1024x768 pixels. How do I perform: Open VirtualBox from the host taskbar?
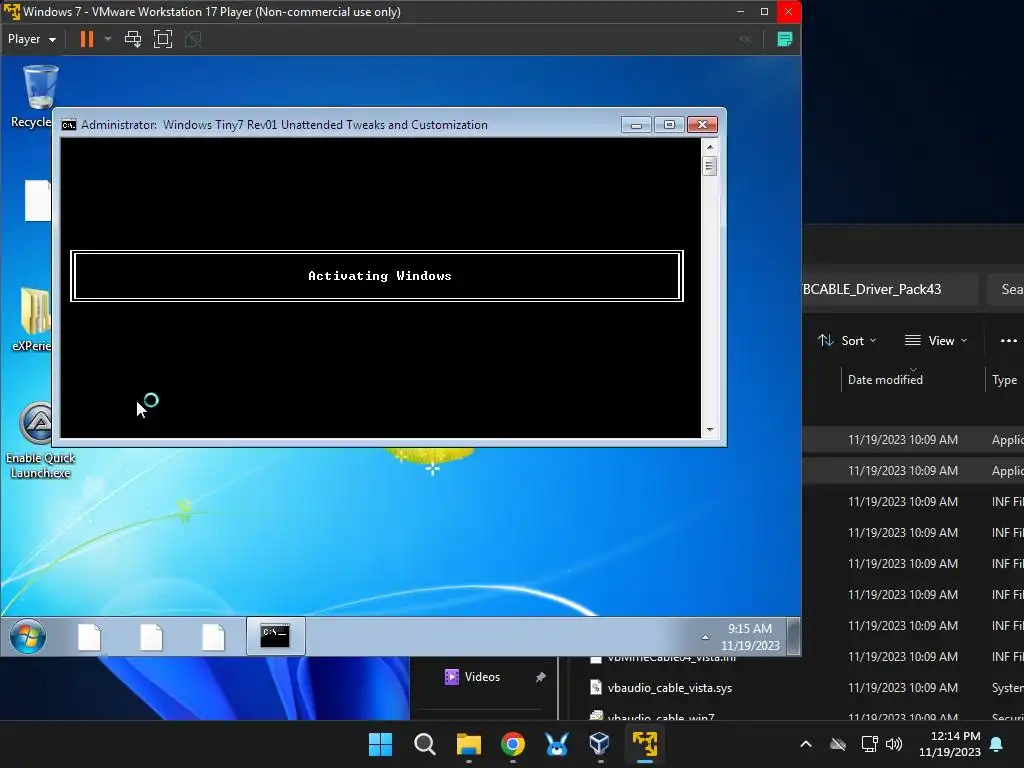600,744
